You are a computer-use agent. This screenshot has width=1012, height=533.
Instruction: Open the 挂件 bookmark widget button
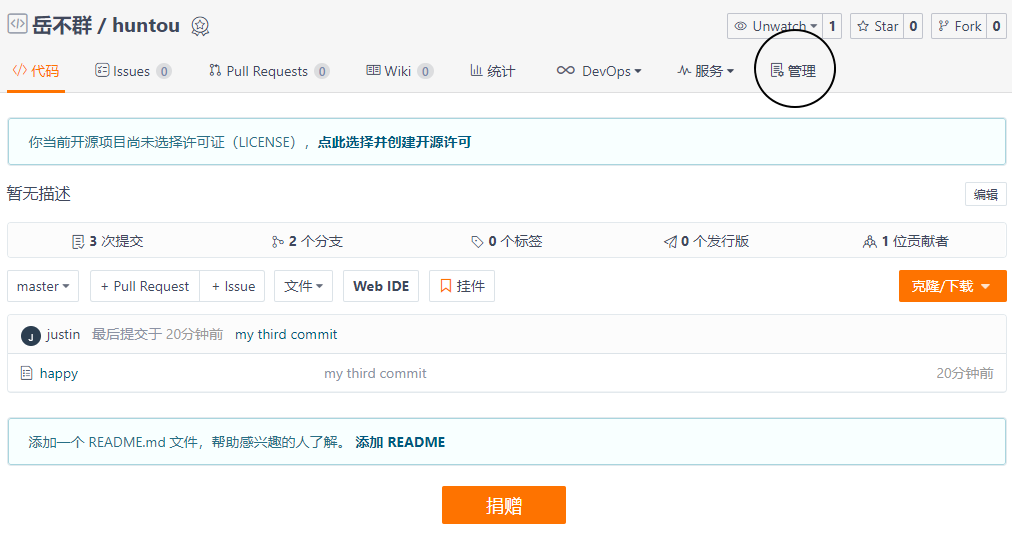coord(461,286)
